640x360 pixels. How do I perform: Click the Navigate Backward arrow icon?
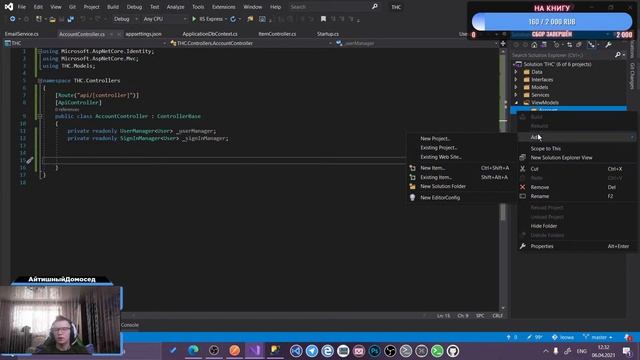point(13,19)
